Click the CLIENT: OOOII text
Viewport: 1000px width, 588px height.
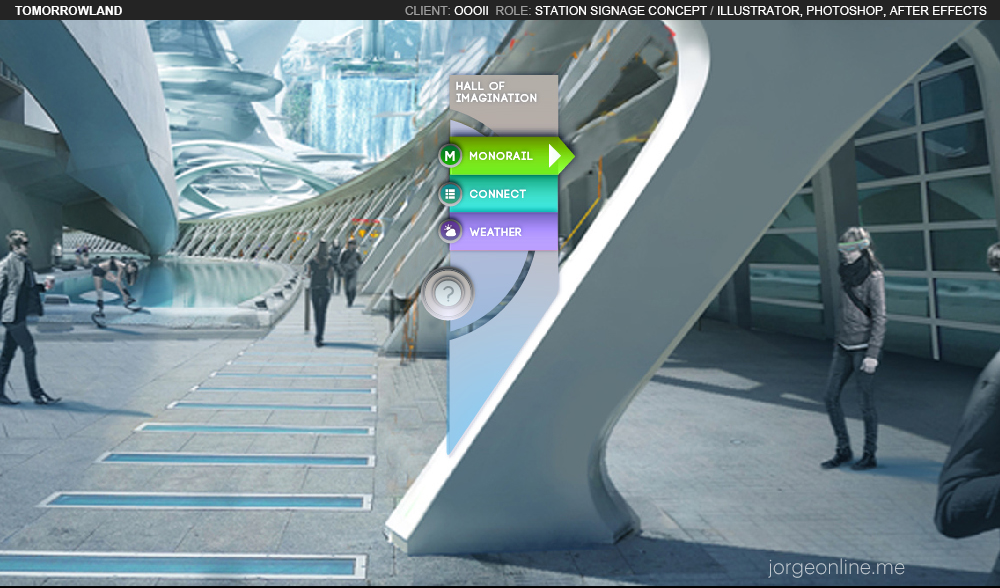446,10
